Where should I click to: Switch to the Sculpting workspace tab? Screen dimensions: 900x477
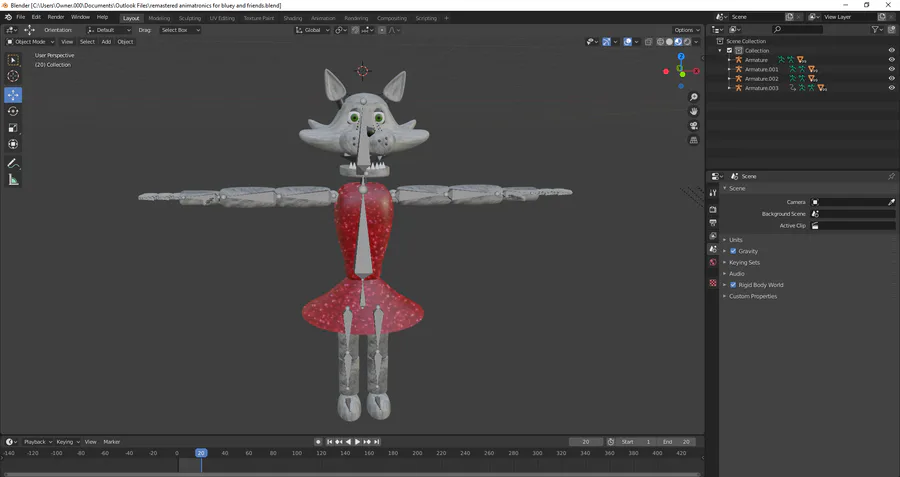(x=189, y=18)
